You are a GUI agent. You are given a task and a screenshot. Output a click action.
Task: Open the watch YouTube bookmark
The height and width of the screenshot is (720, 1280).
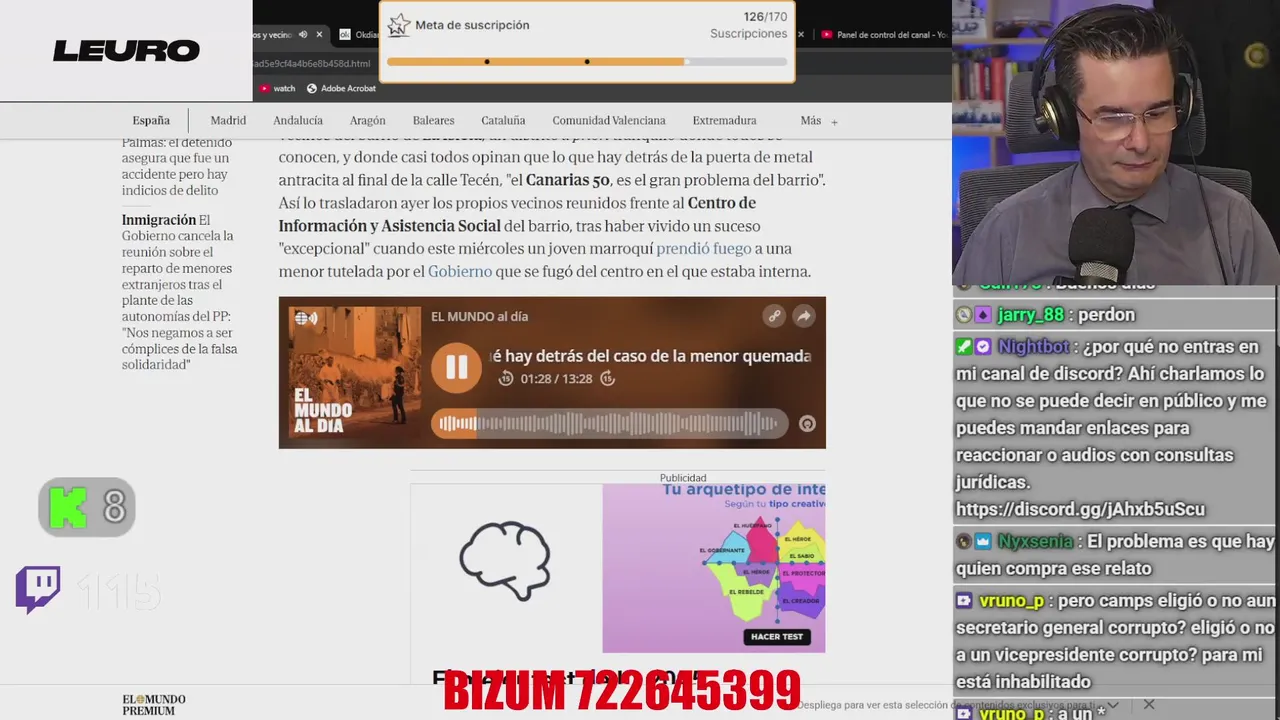(x=277, y=88)
